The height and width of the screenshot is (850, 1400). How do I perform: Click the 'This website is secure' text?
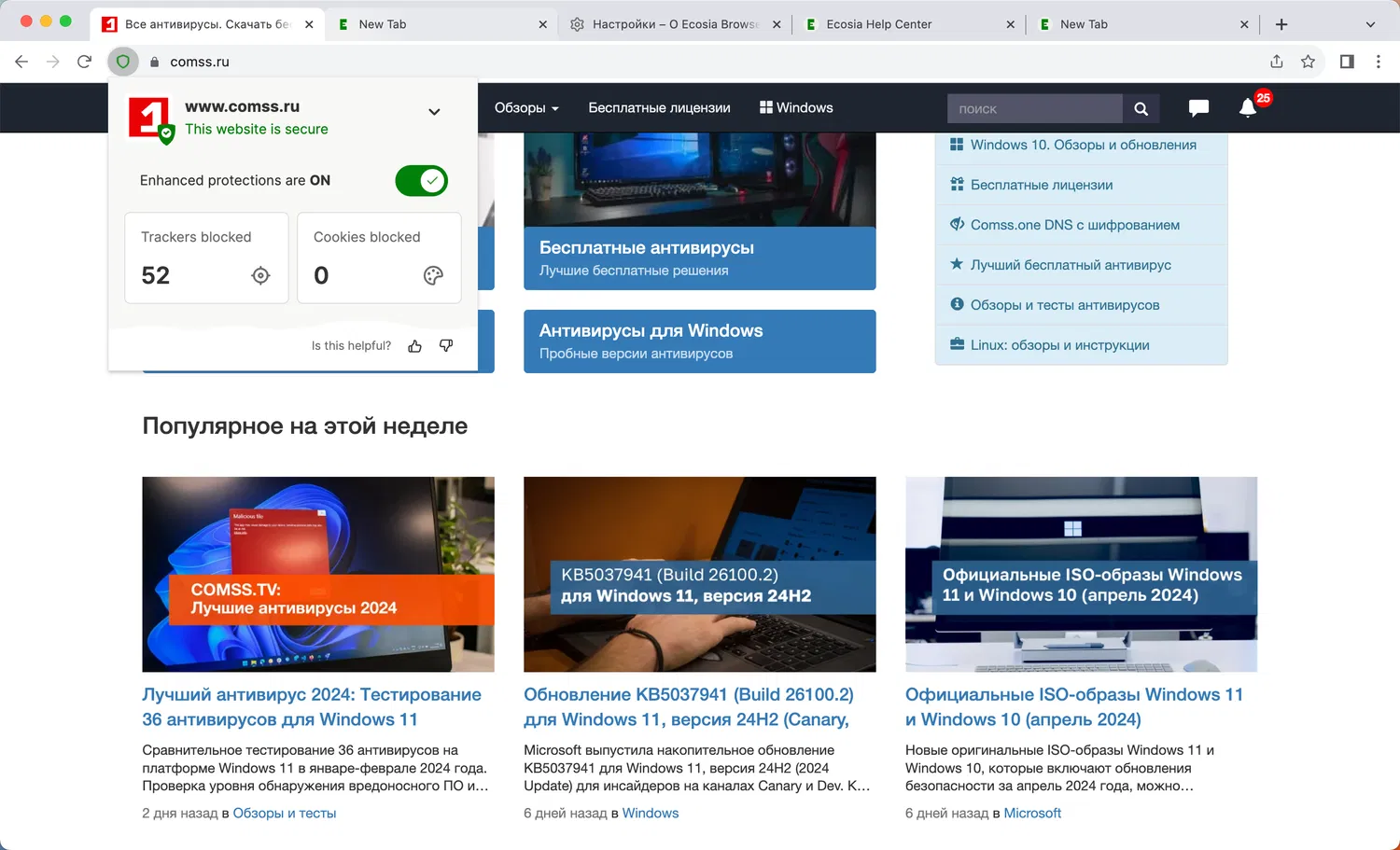tap(257, 130)
